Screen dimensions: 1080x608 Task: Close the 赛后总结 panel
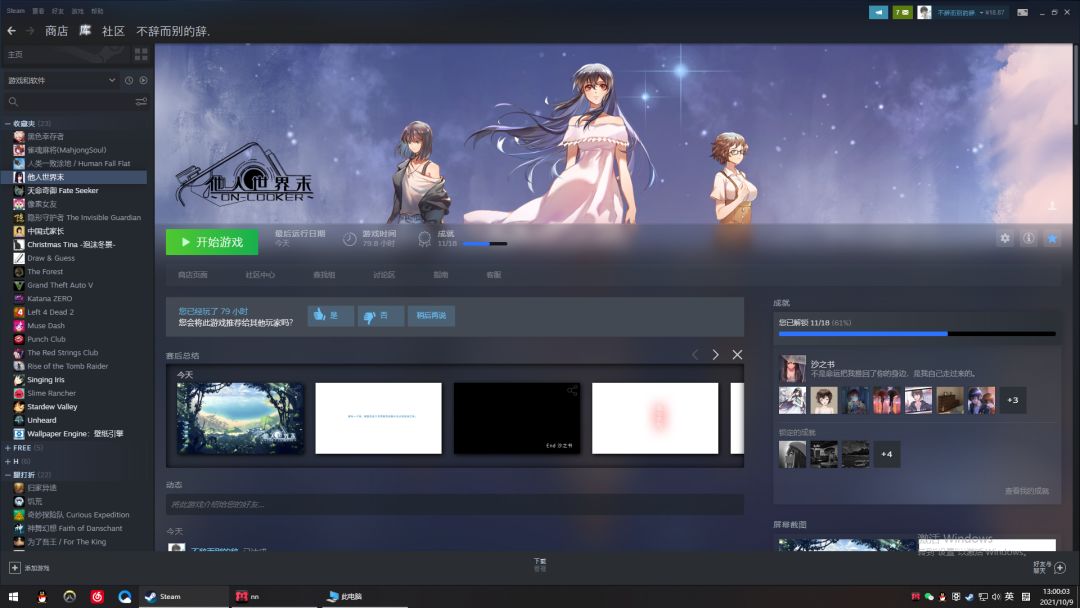(737, 354)
